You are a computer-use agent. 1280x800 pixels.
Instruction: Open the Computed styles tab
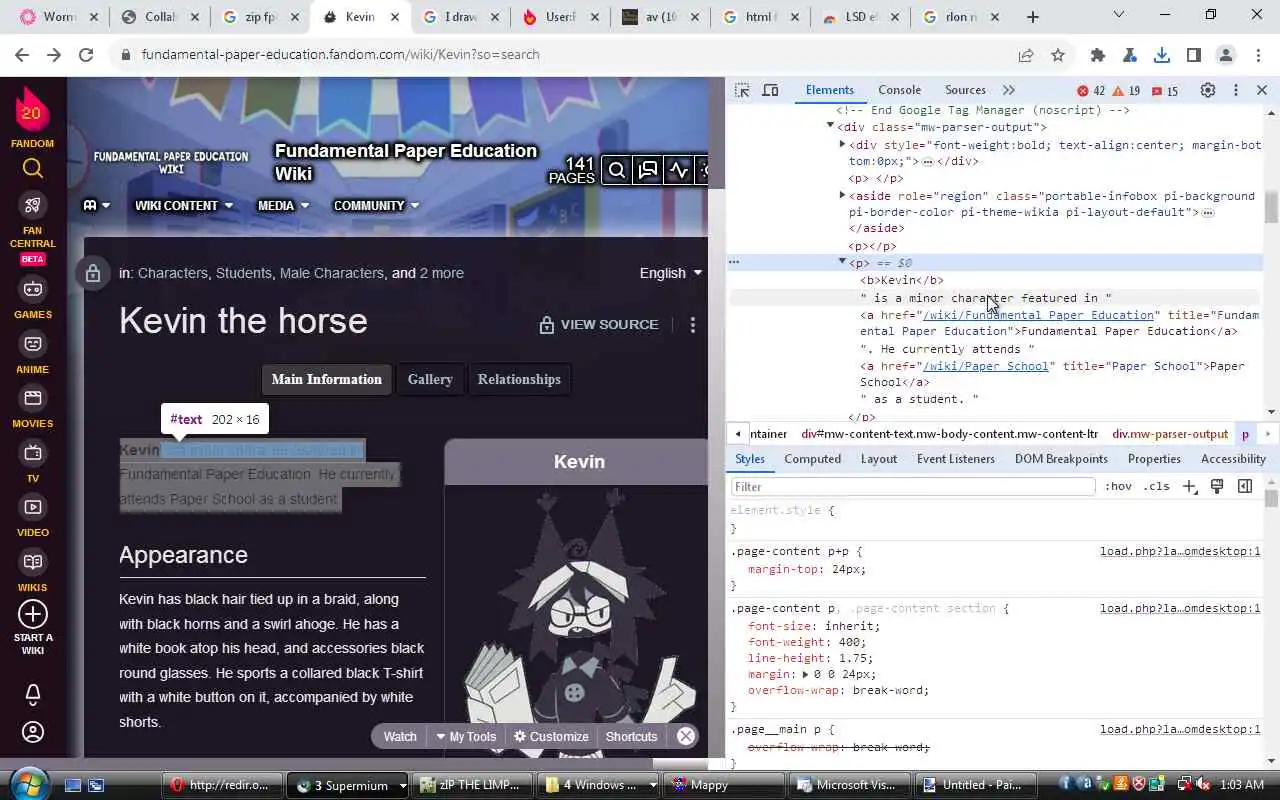click(x=812, y=459)
